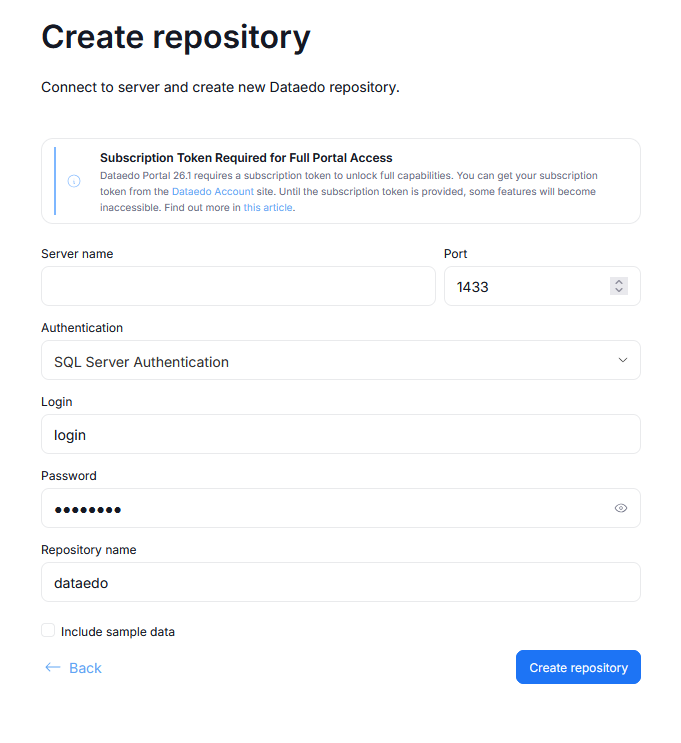This screenshot has height=743, width=681.
Task: Click the 'Server name' field label
Action: point(77,254)
